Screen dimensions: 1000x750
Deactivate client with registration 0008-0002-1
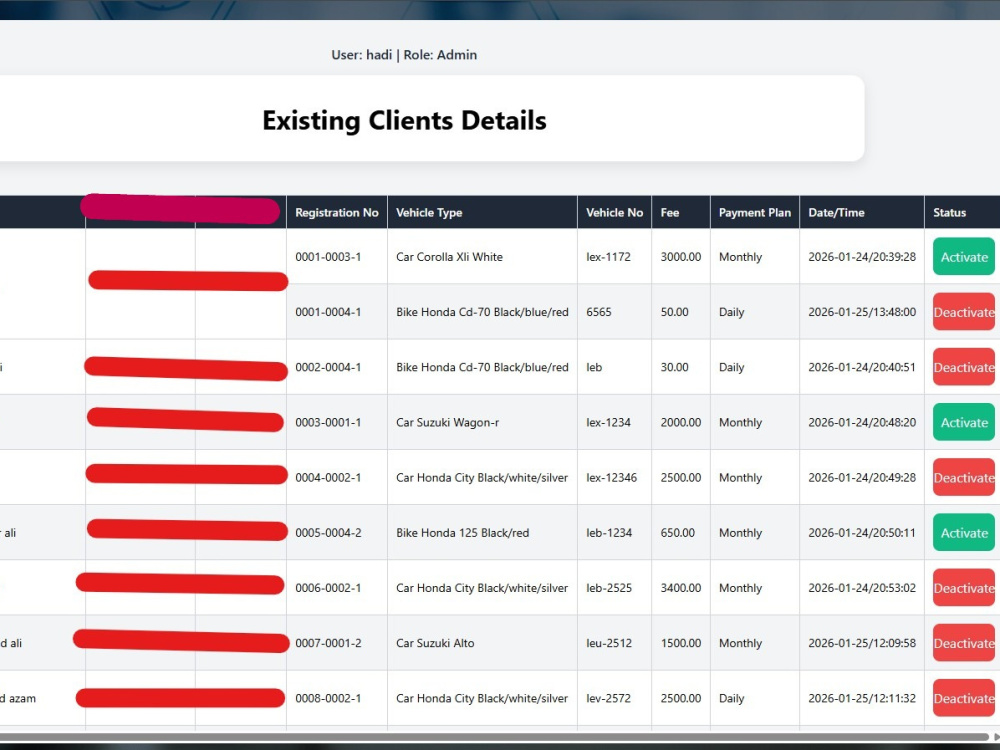tap(964, 698)
